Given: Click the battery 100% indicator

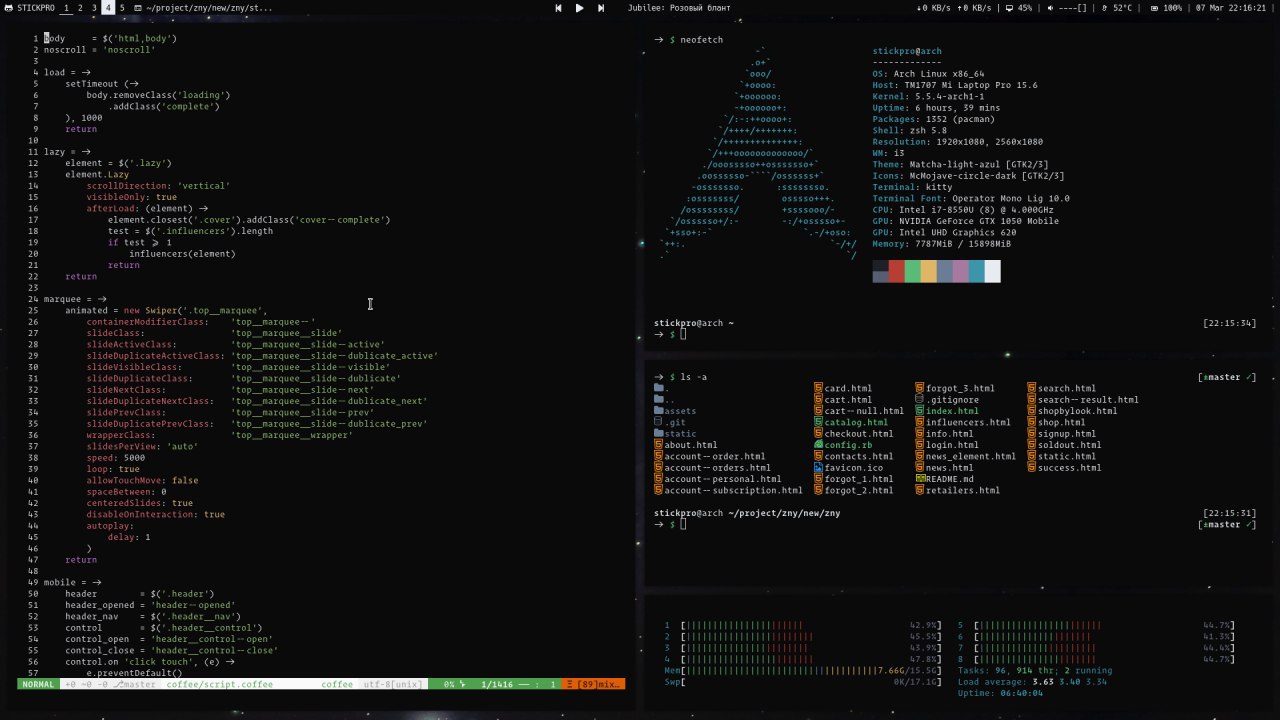Looking at the screenshot, I should click(x=1166, y=8).
